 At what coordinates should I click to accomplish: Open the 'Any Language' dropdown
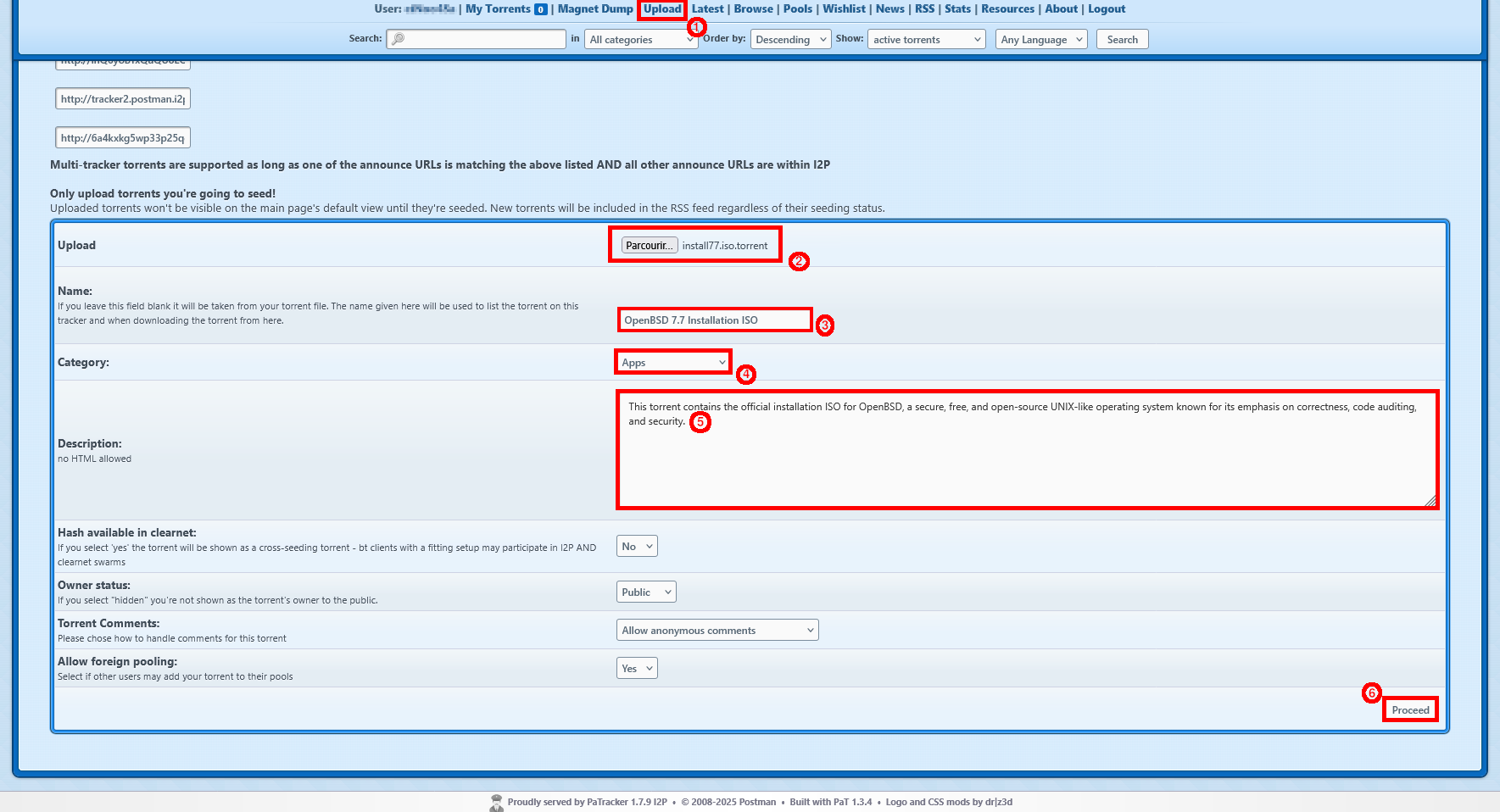(x=1040, y=39)
